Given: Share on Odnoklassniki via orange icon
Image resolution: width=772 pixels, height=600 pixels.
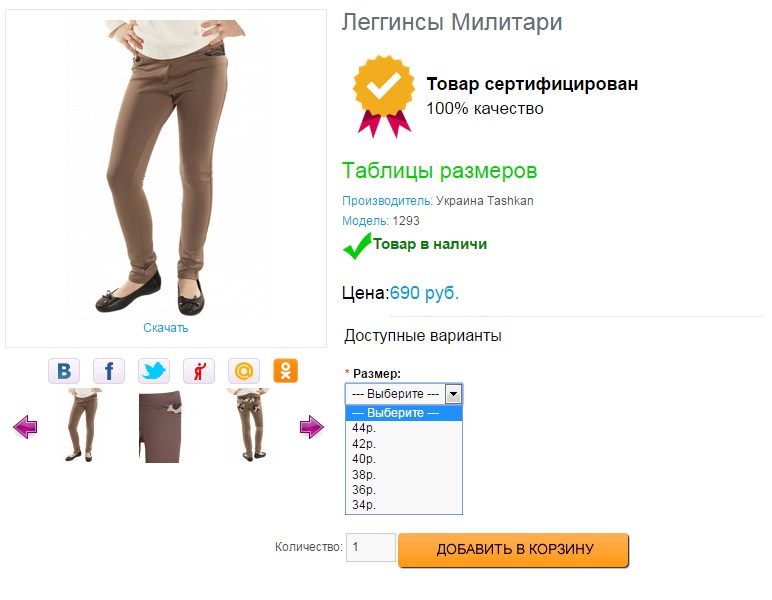Looking at the screenshot, I should coord(286,371).
